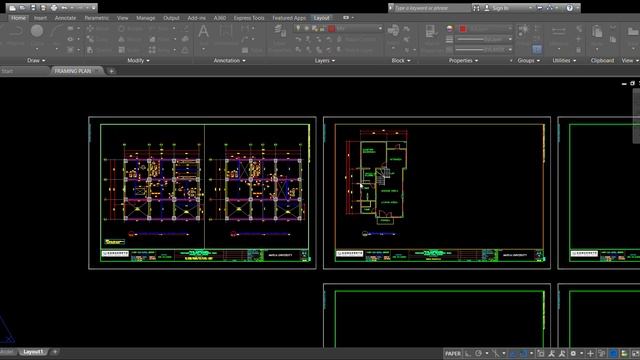Select the Mirror tool in Modify panel

[x=122, y=39]
